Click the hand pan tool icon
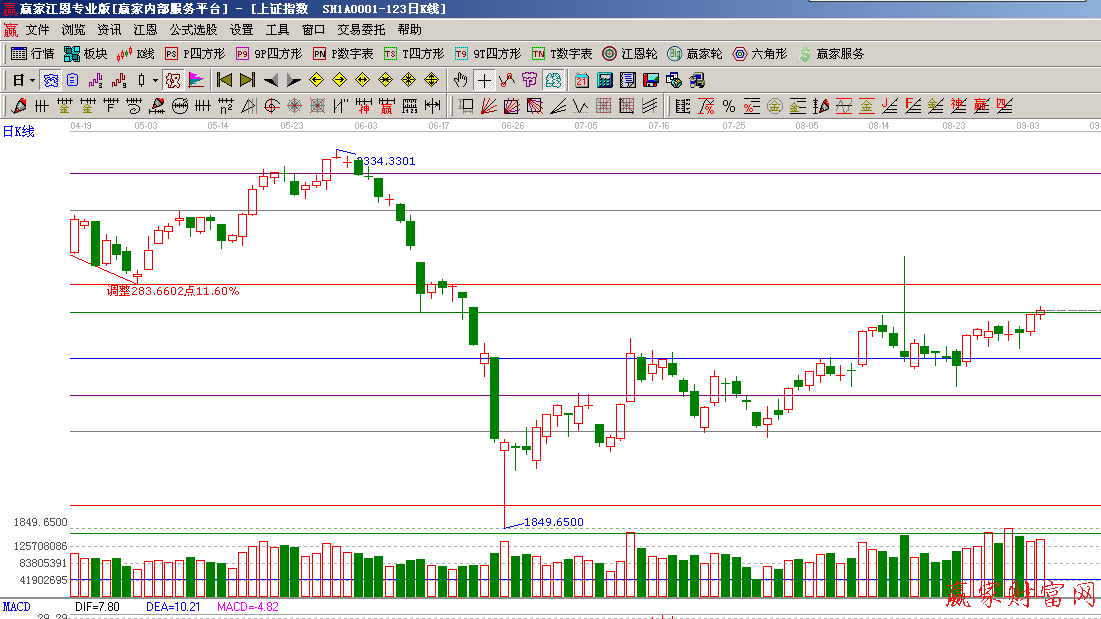This screenshot has height=619, width=1101. click(x=460, y=80)
